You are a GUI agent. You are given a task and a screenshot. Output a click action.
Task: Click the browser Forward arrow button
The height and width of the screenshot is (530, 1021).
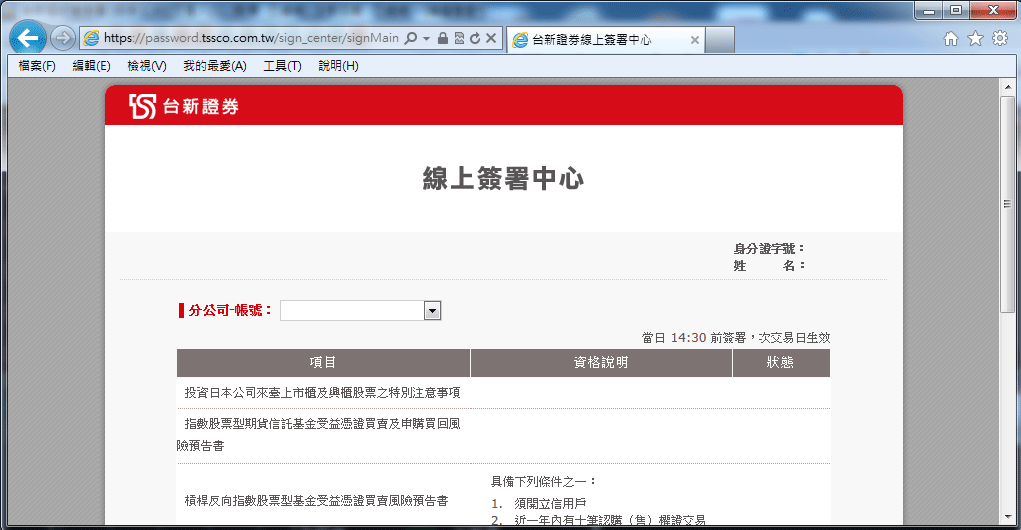(63, 38)
